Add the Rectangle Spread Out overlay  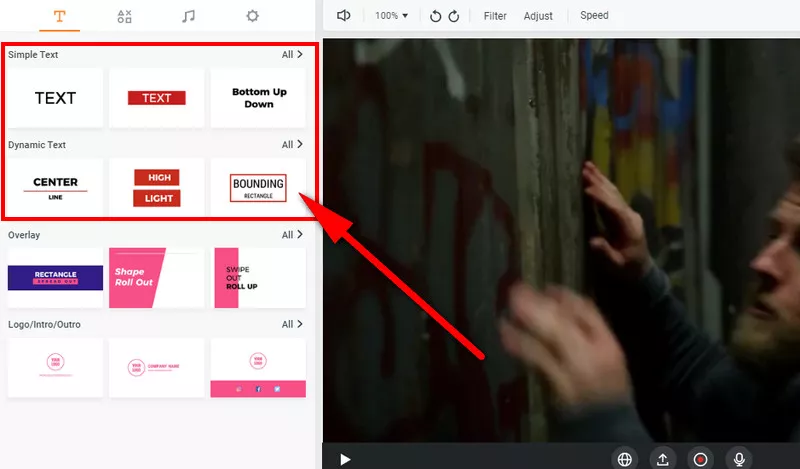55,278
